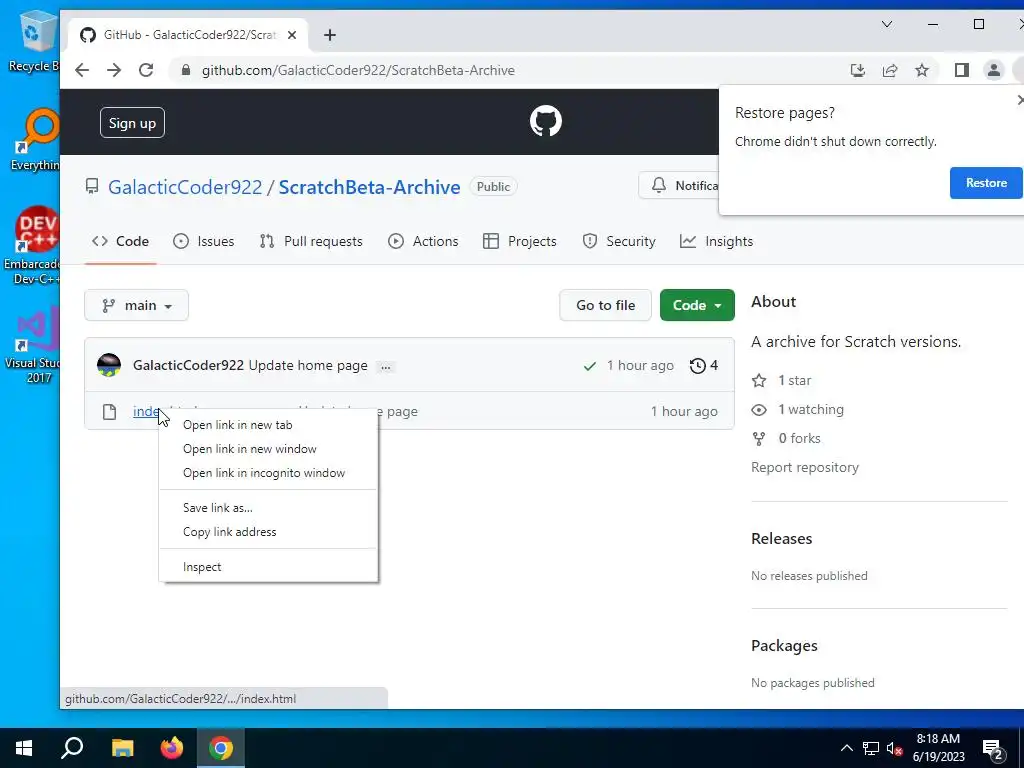Click the Update home page commit message
Screen dimensions: 1024x768
[308, 366]
